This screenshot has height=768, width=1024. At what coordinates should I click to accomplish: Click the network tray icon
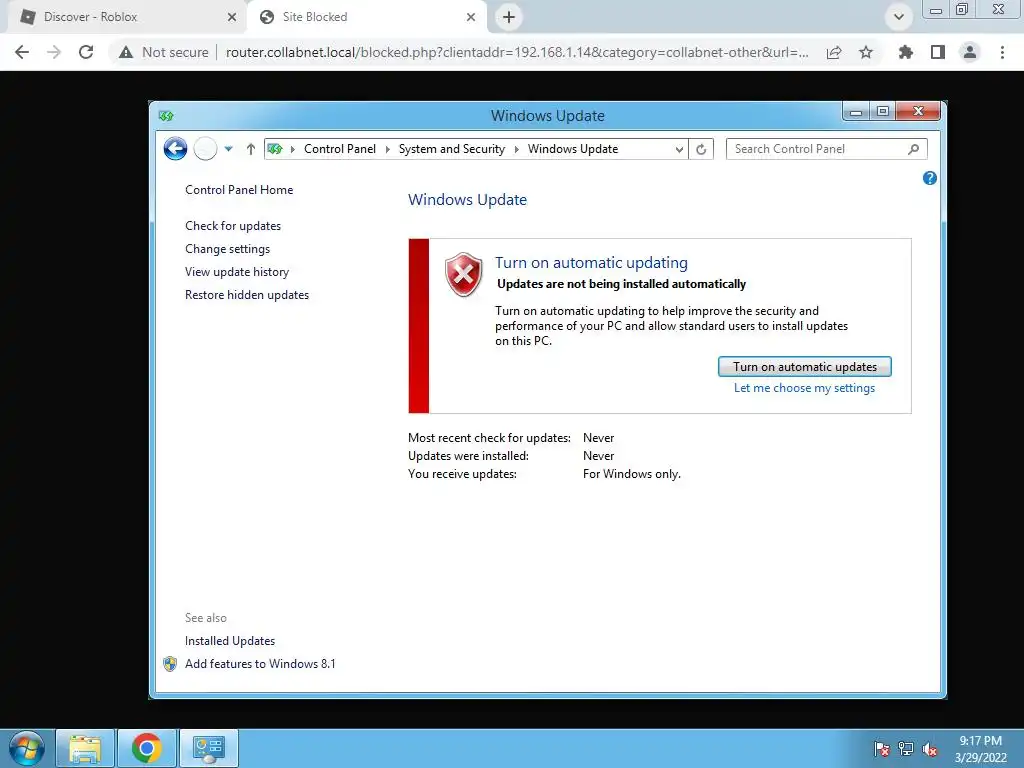click(906, 748)
